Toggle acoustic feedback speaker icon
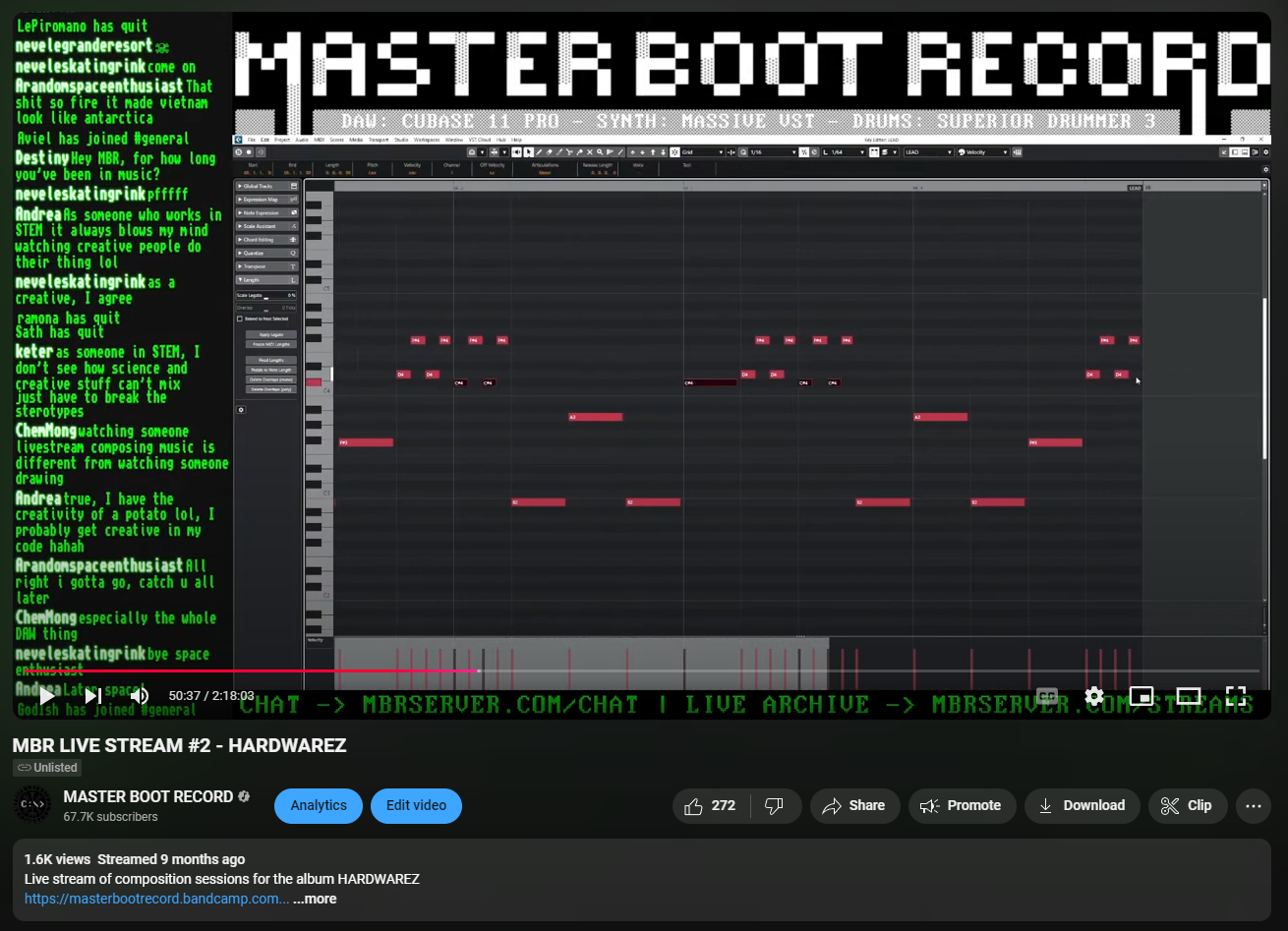The image size is (1288, 931). 516,152
